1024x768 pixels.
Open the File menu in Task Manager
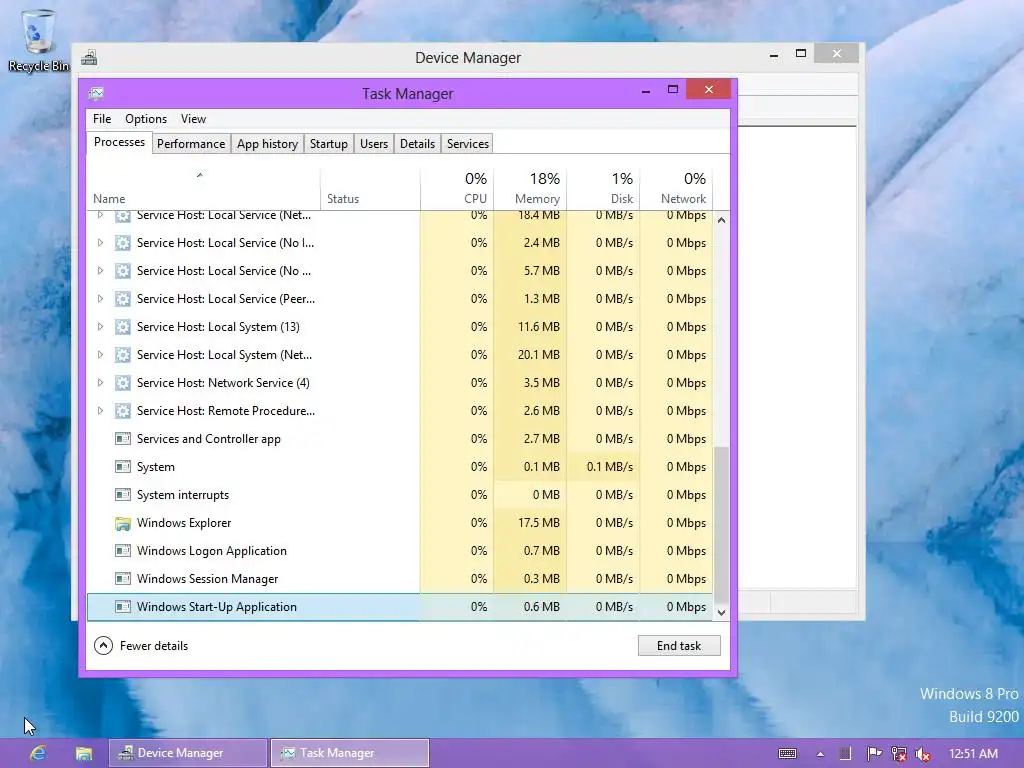[102, 119]
